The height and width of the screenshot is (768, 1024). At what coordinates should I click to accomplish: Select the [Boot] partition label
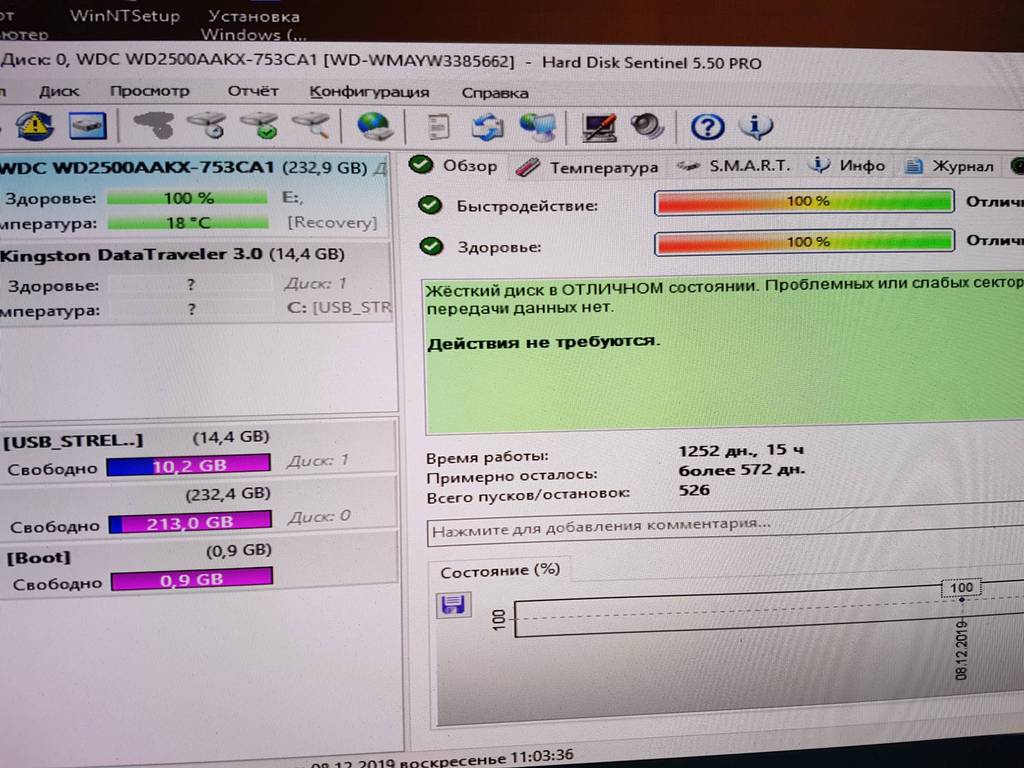click(39, 558)
